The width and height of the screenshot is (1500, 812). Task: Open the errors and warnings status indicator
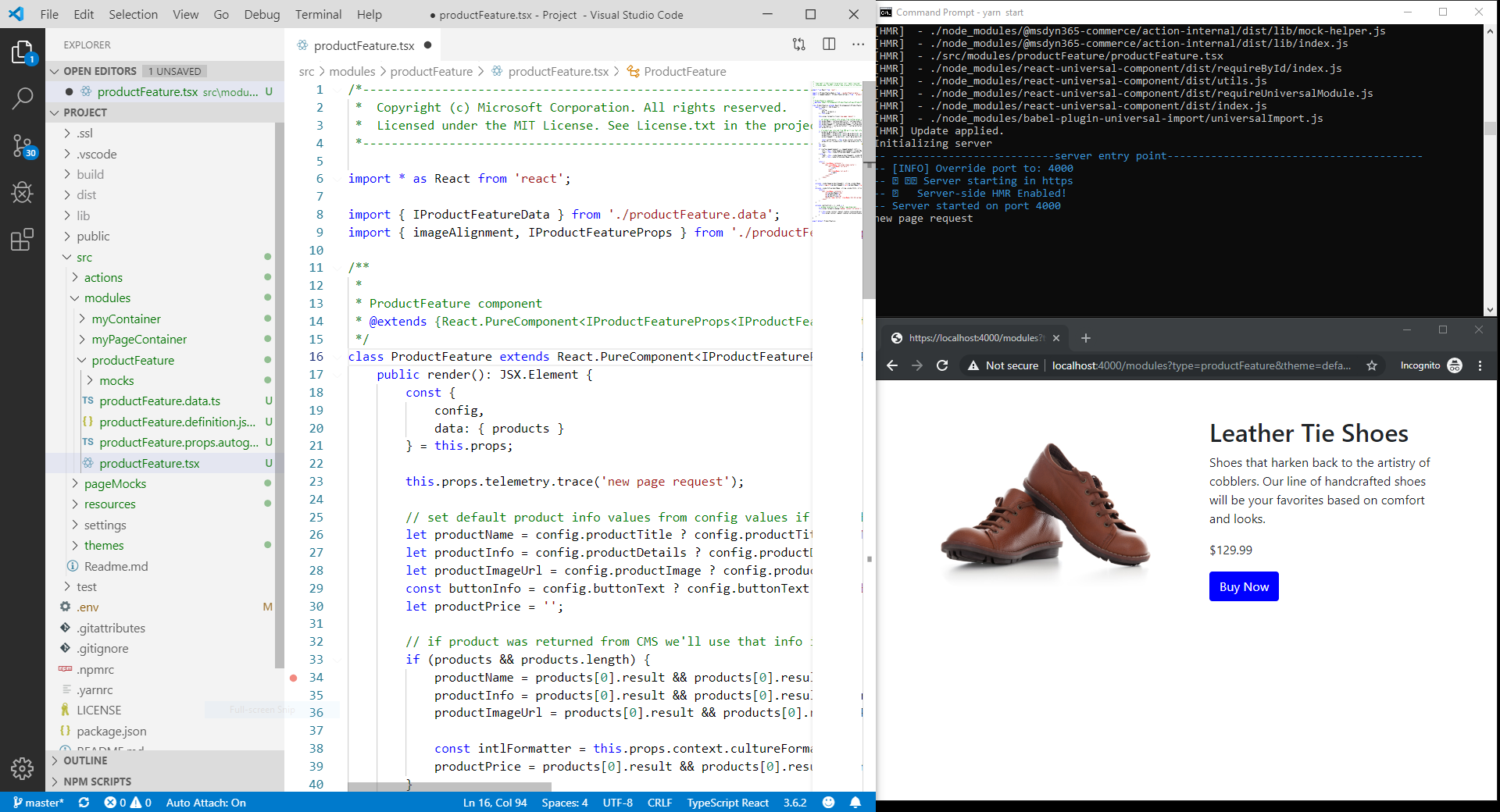coord(128,803)
